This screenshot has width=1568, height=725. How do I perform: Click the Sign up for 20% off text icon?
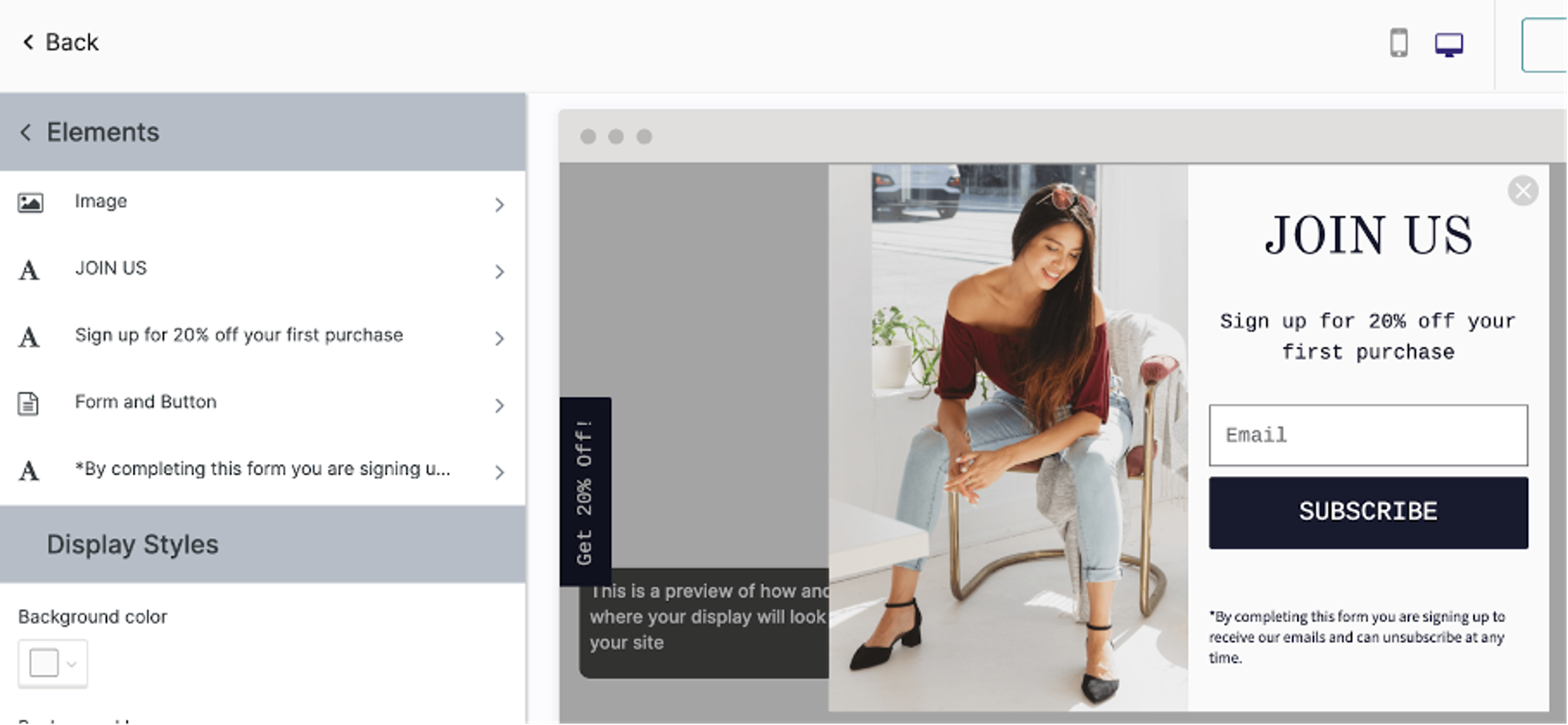(x=29, y=337)
